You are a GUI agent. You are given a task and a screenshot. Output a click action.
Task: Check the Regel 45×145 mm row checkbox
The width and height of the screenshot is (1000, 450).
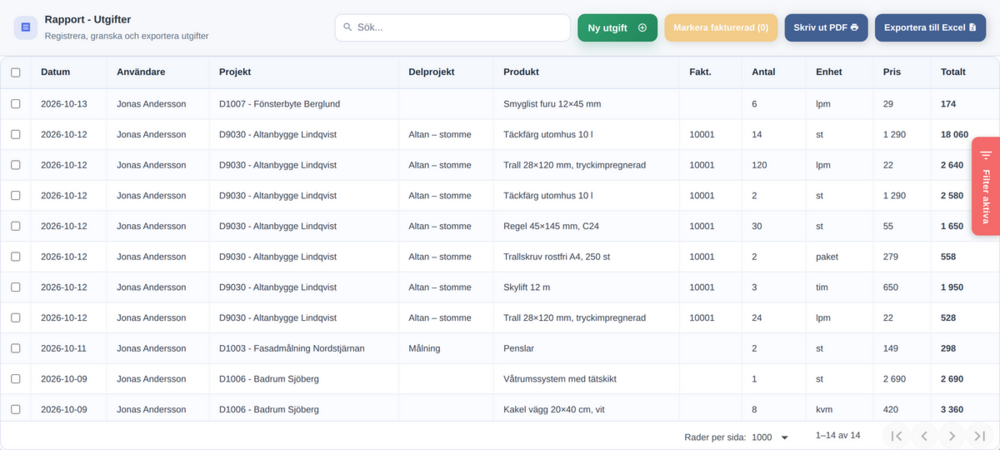[x=15, y=226]
